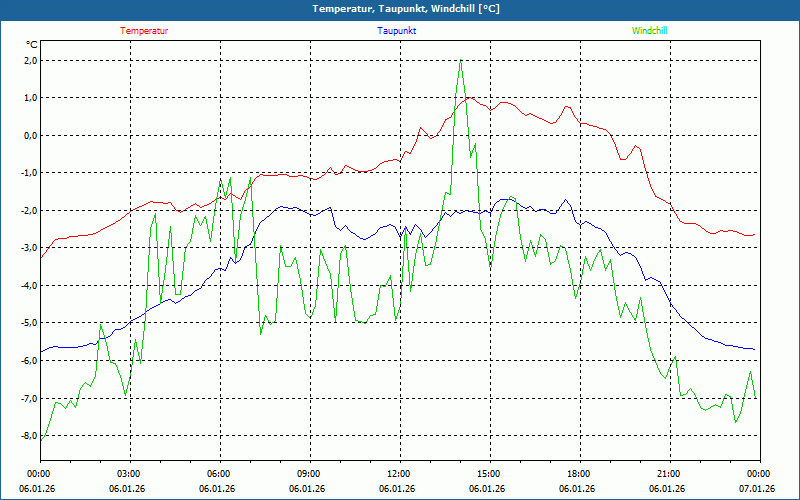This screenshot has height=500, width=800.
Task: Click the positive 1,0 y-axis label
Action: (x=29, y=98)
